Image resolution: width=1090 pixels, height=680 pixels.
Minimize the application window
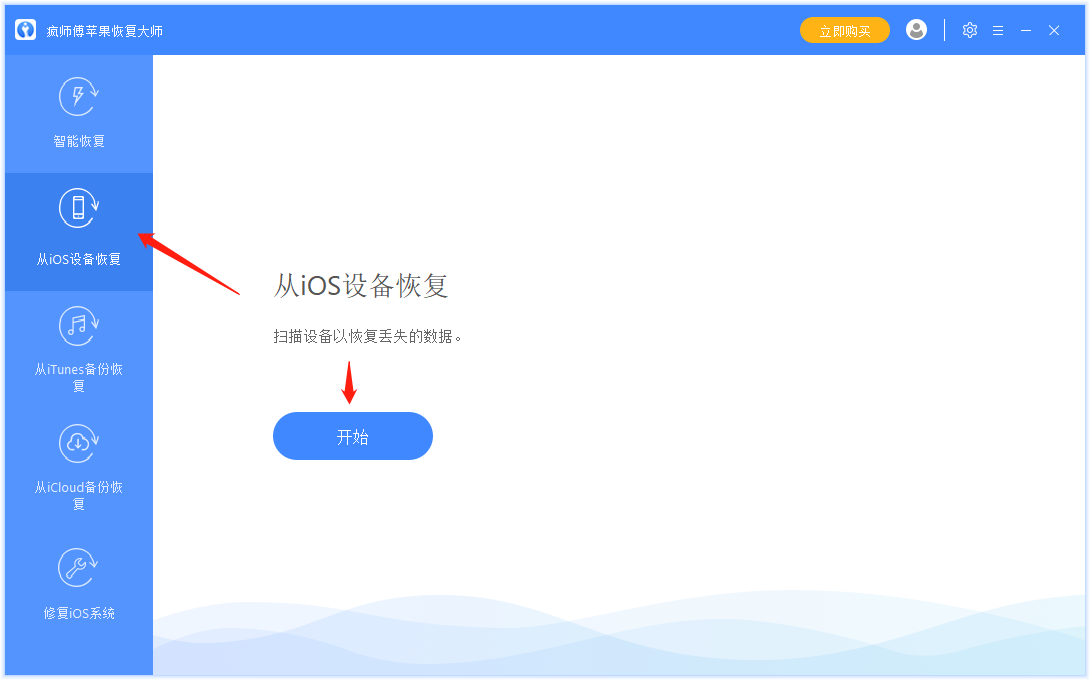(x=1025, y=30)
